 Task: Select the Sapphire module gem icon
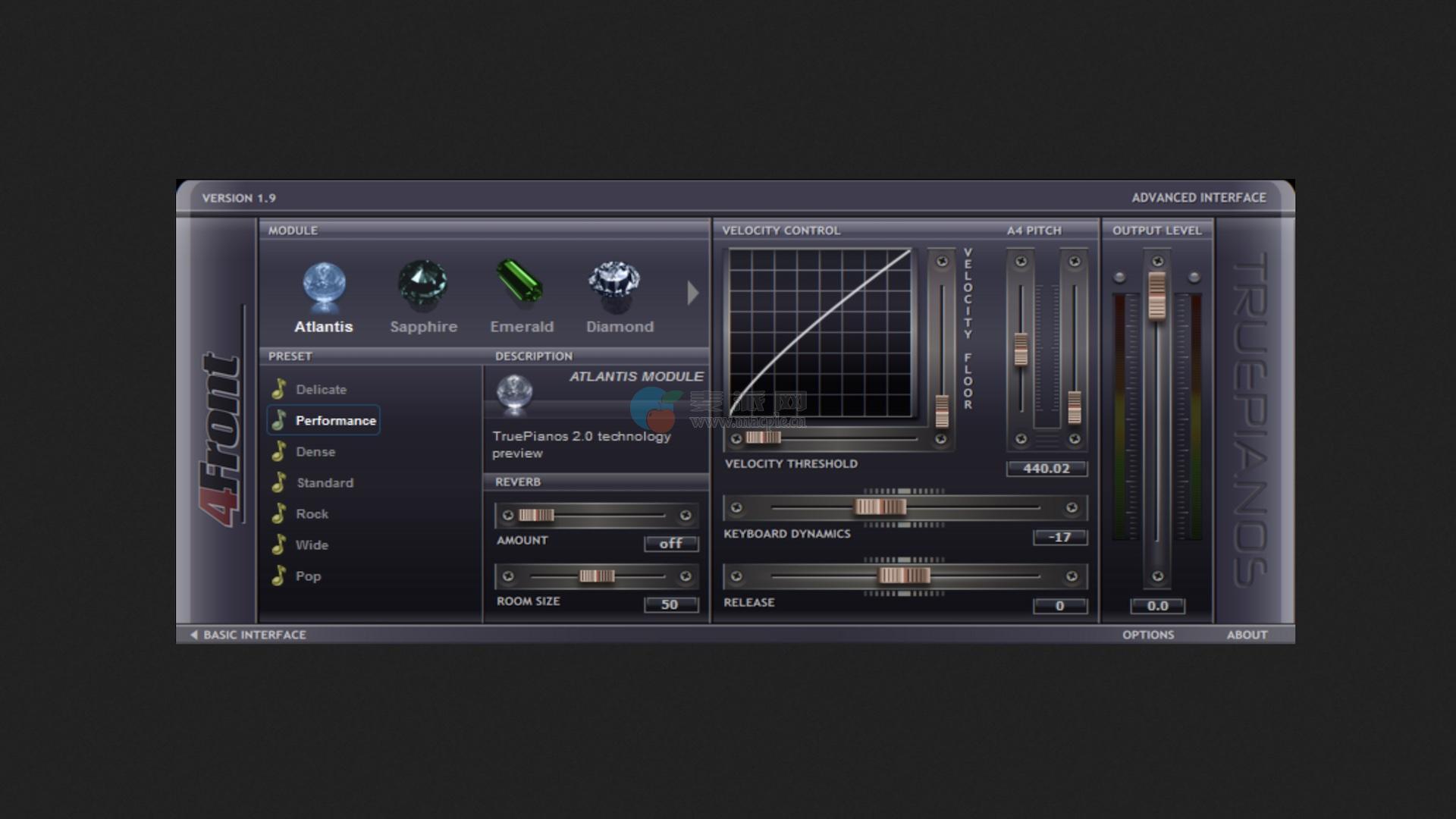coord(422,284)
